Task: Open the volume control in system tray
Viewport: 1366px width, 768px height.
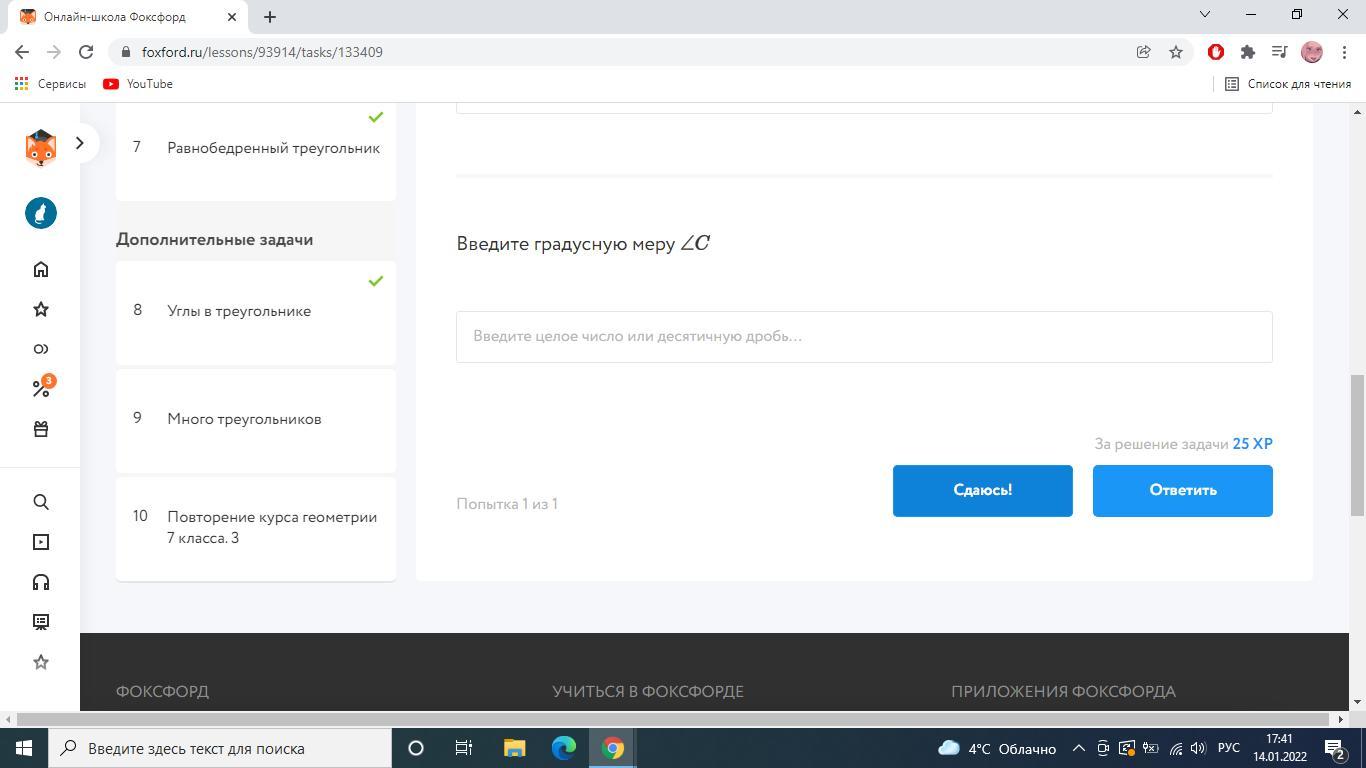Action: click(x=1198, y=748)
